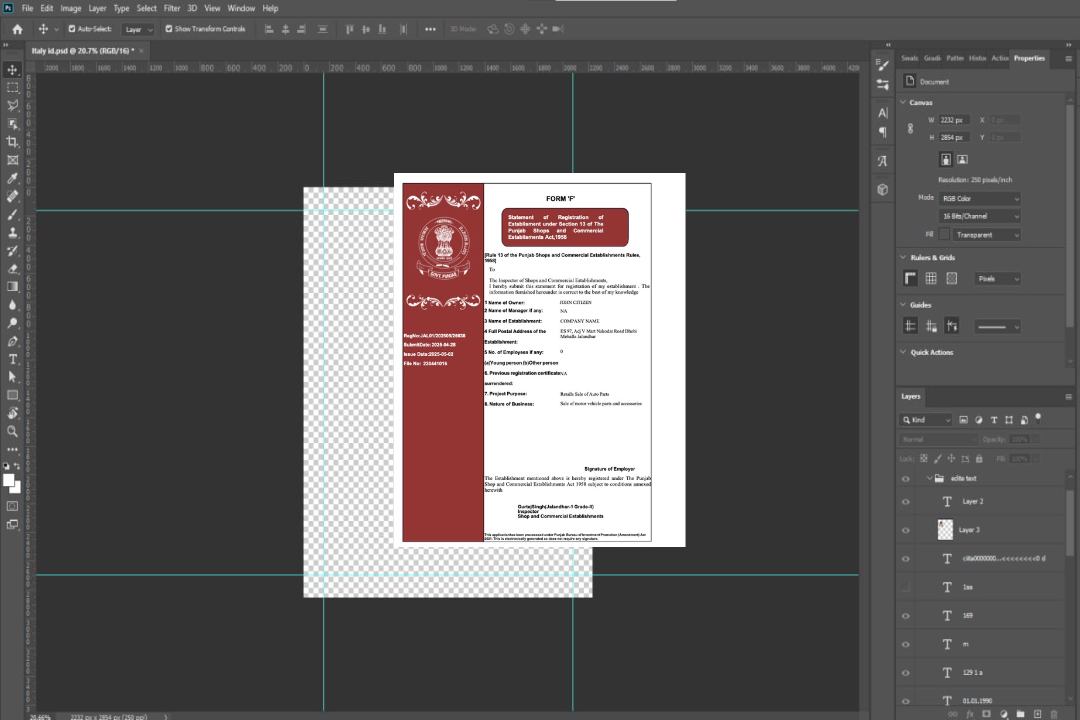
Task: Select the Path Selection tool
Action: 12,377
